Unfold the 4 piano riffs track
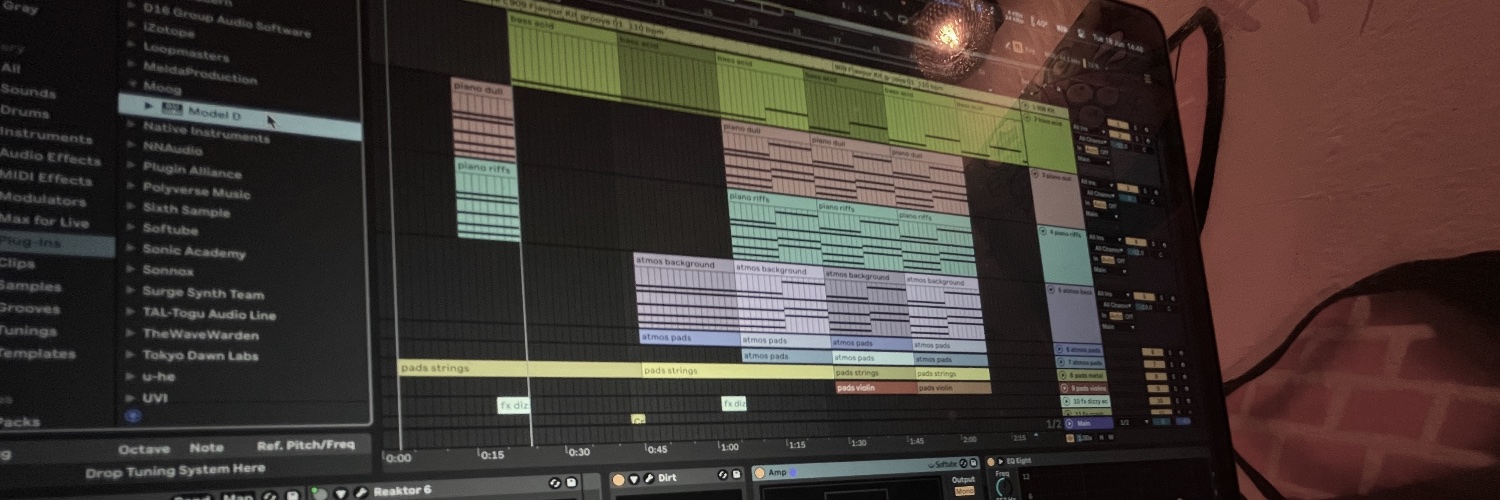The width and height of the screenshot is (1500, 500). click(x=1044, y=231)
